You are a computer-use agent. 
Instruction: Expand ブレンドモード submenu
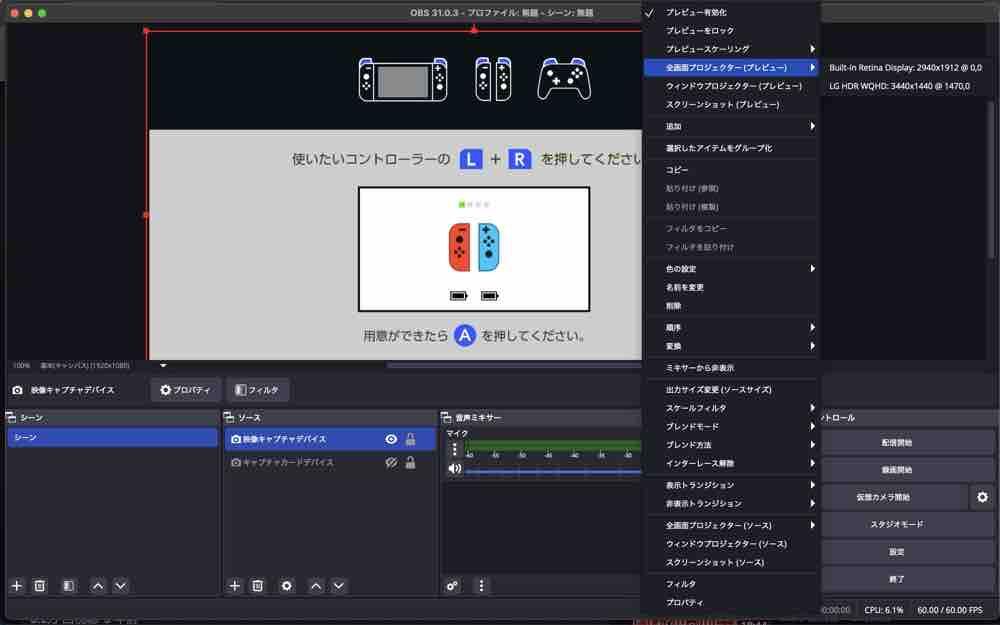pos(731,427)
